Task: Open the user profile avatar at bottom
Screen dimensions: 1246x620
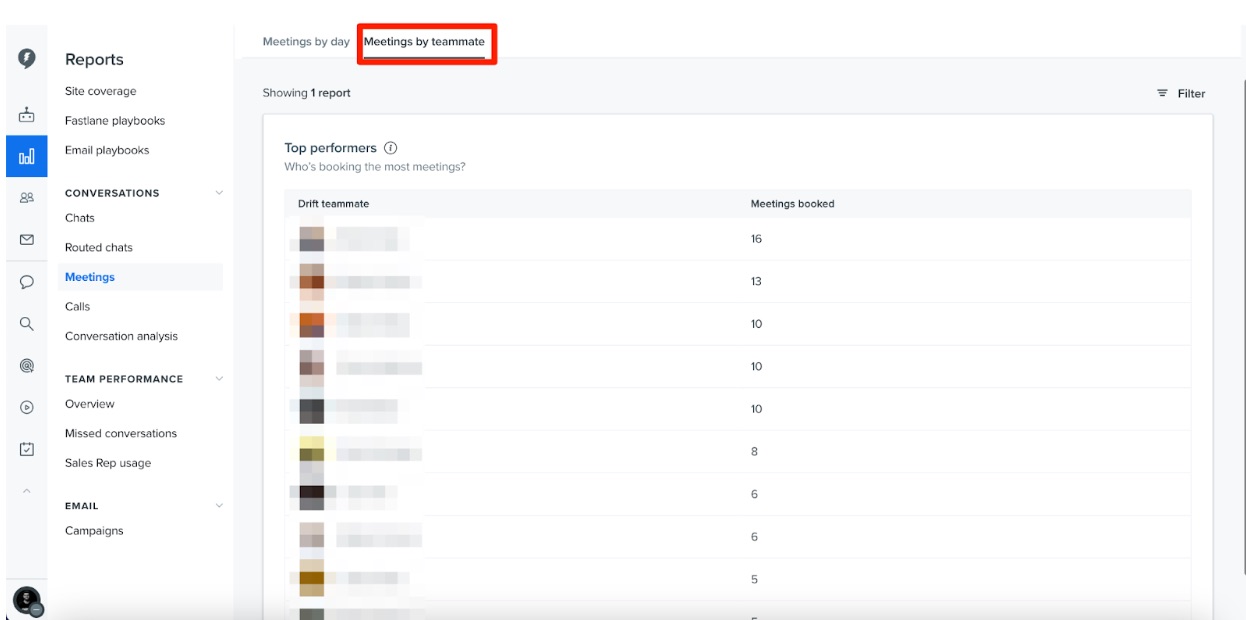Action: click(x=27, y=601)
